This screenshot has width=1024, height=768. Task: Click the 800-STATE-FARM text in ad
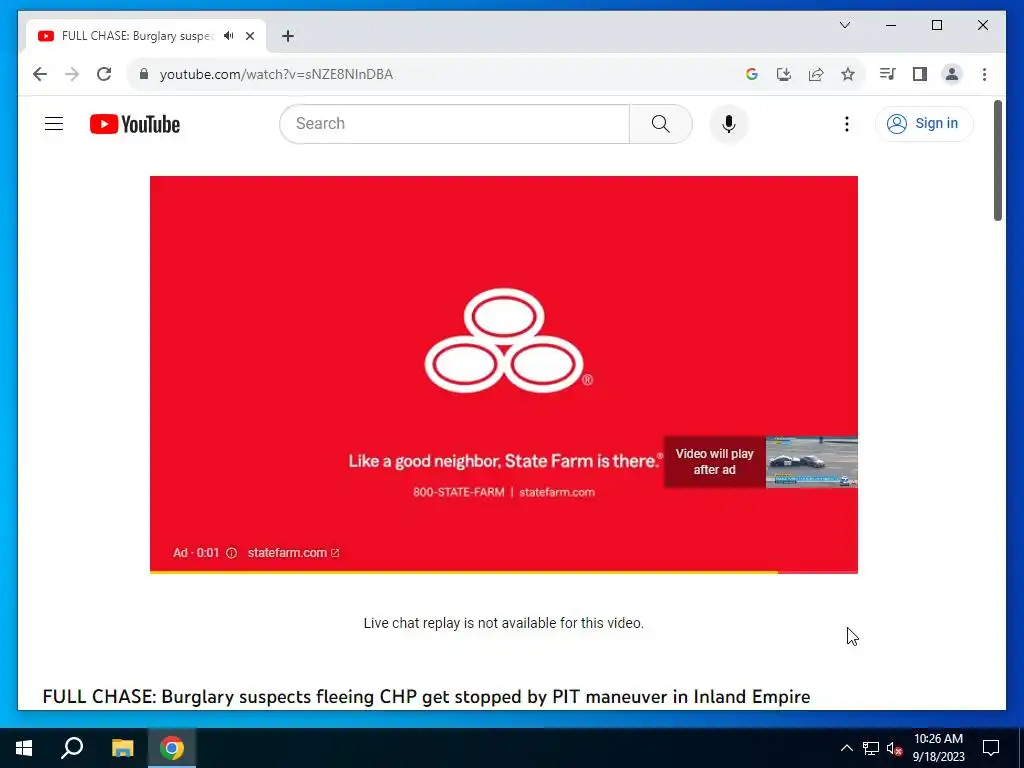click(458, 492)
